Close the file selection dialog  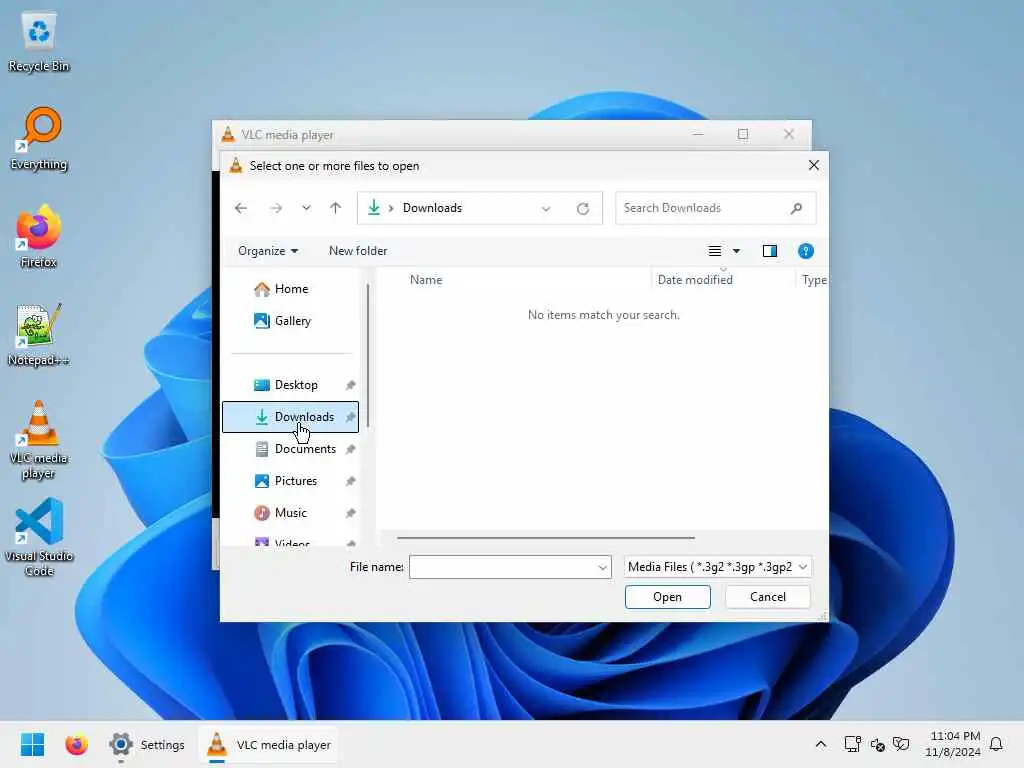(814, 165)
